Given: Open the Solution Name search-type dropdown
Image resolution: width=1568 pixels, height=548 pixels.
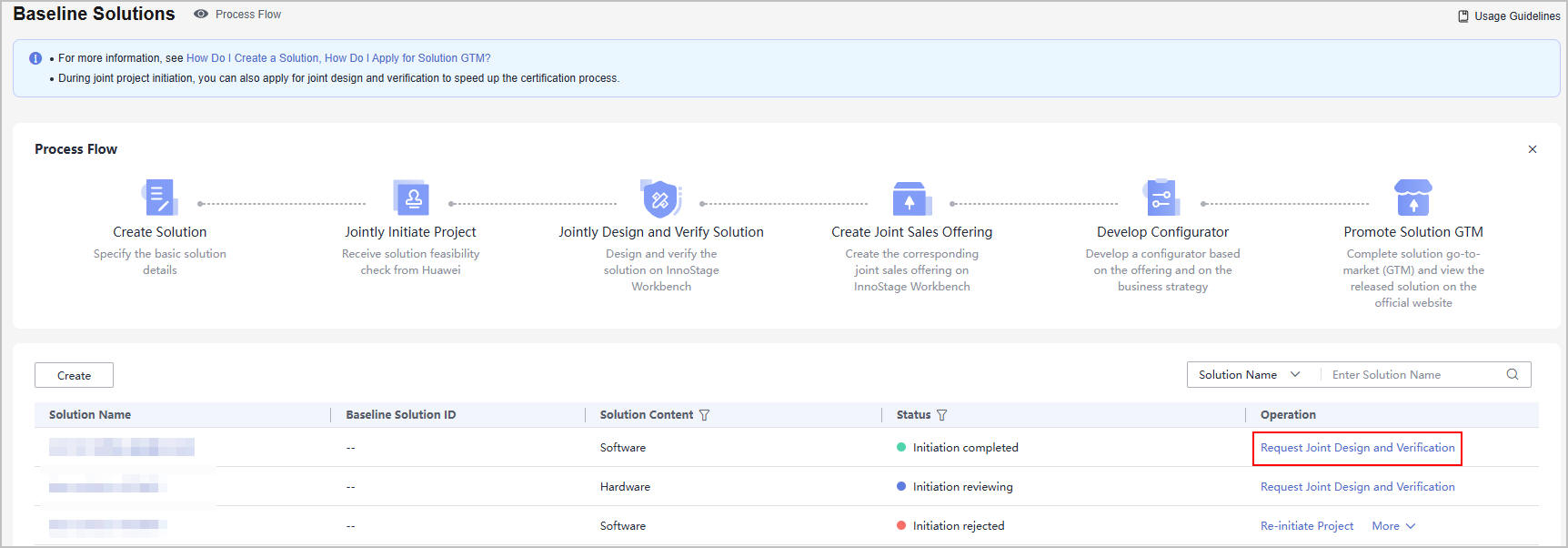Looking at the screenshot, I should (1249, 375).
